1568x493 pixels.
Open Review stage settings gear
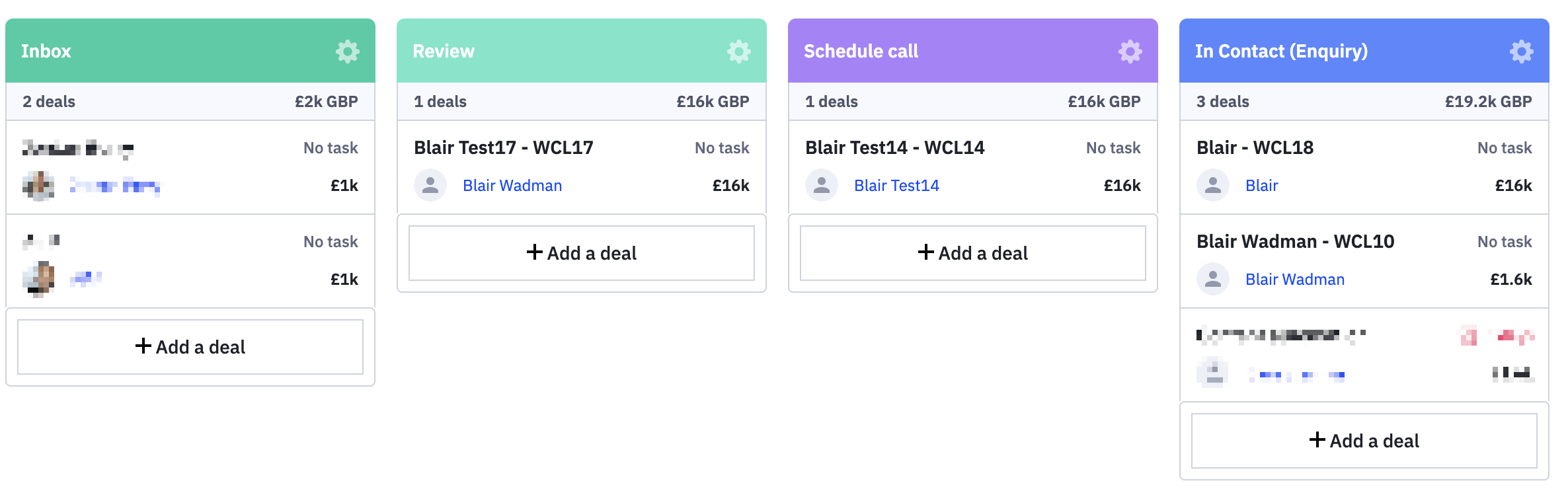point(738,52)
